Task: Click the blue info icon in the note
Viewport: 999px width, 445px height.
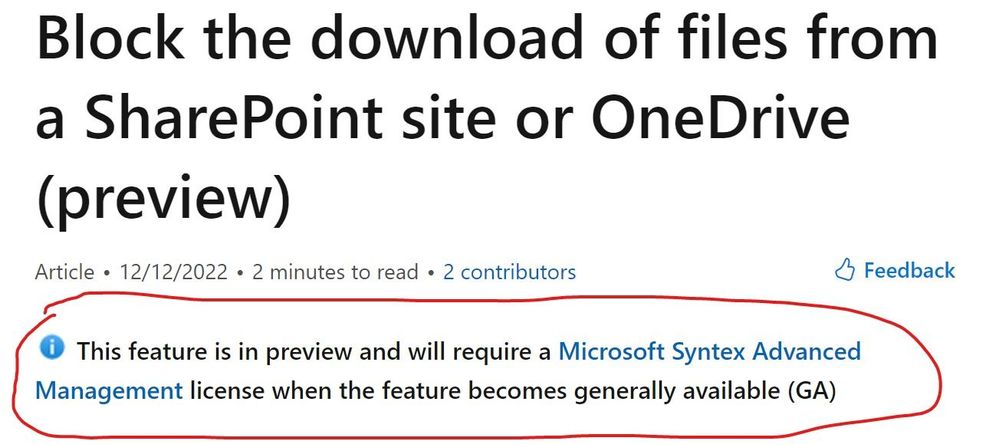Action: click(52, 347)
